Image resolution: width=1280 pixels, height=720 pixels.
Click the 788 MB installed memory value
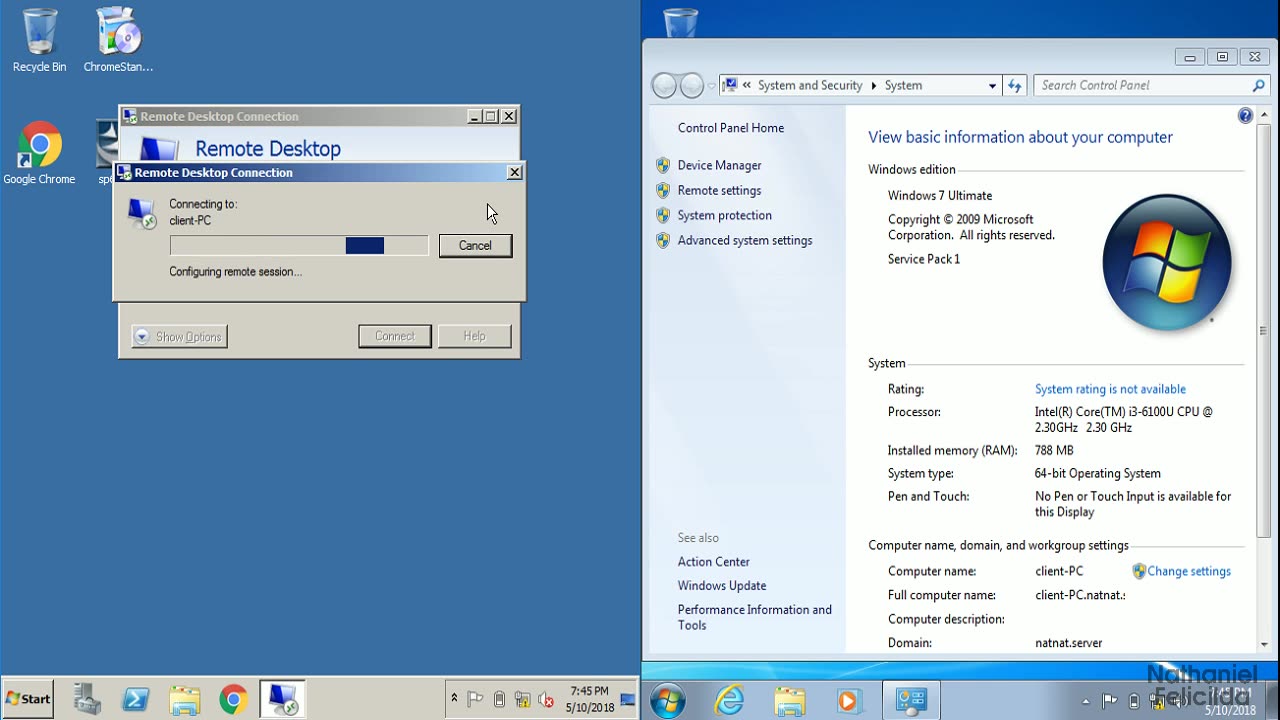pyautogui.click(x=1054, y=451)
